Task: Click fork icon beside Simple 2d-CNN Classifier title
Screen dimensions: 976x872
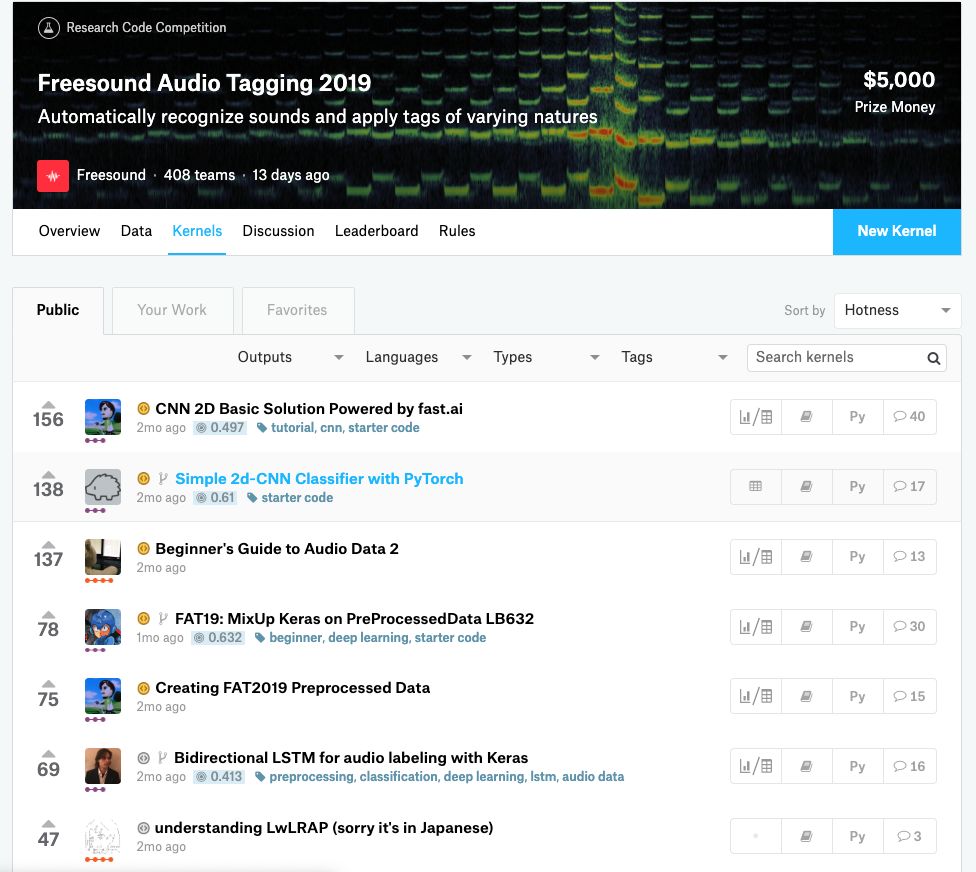Action: [x=162, y=479]
